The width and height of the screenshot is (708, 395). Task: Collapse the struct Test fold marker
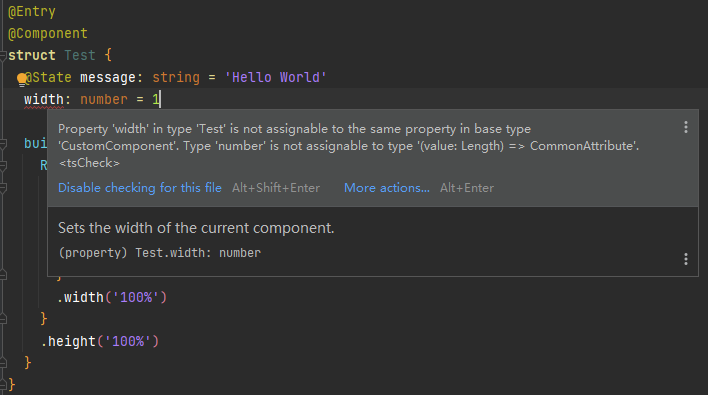coord(3,56)
